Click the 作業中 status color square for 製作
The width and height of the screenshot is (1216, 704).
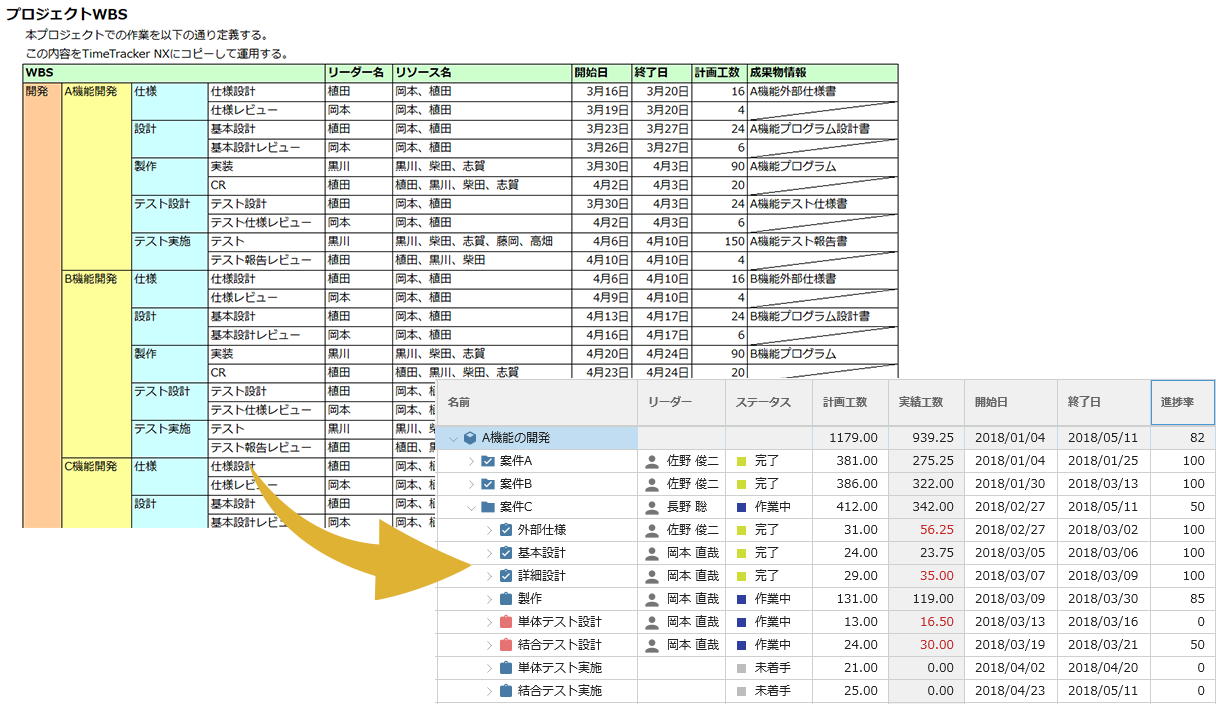(741, 599)
